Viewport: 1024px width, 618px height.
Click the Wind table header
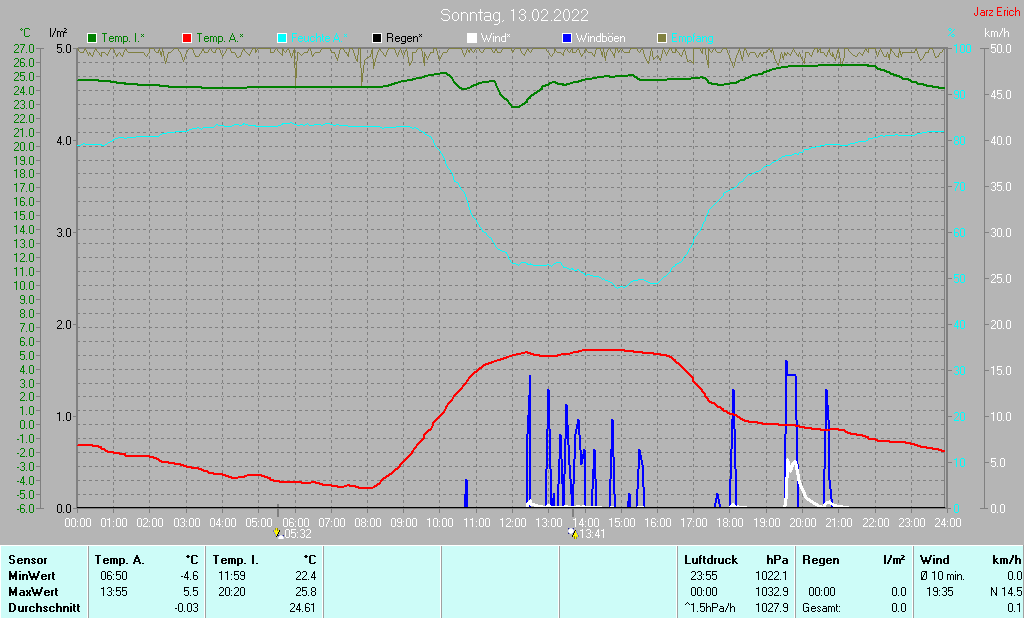point(935,560)
